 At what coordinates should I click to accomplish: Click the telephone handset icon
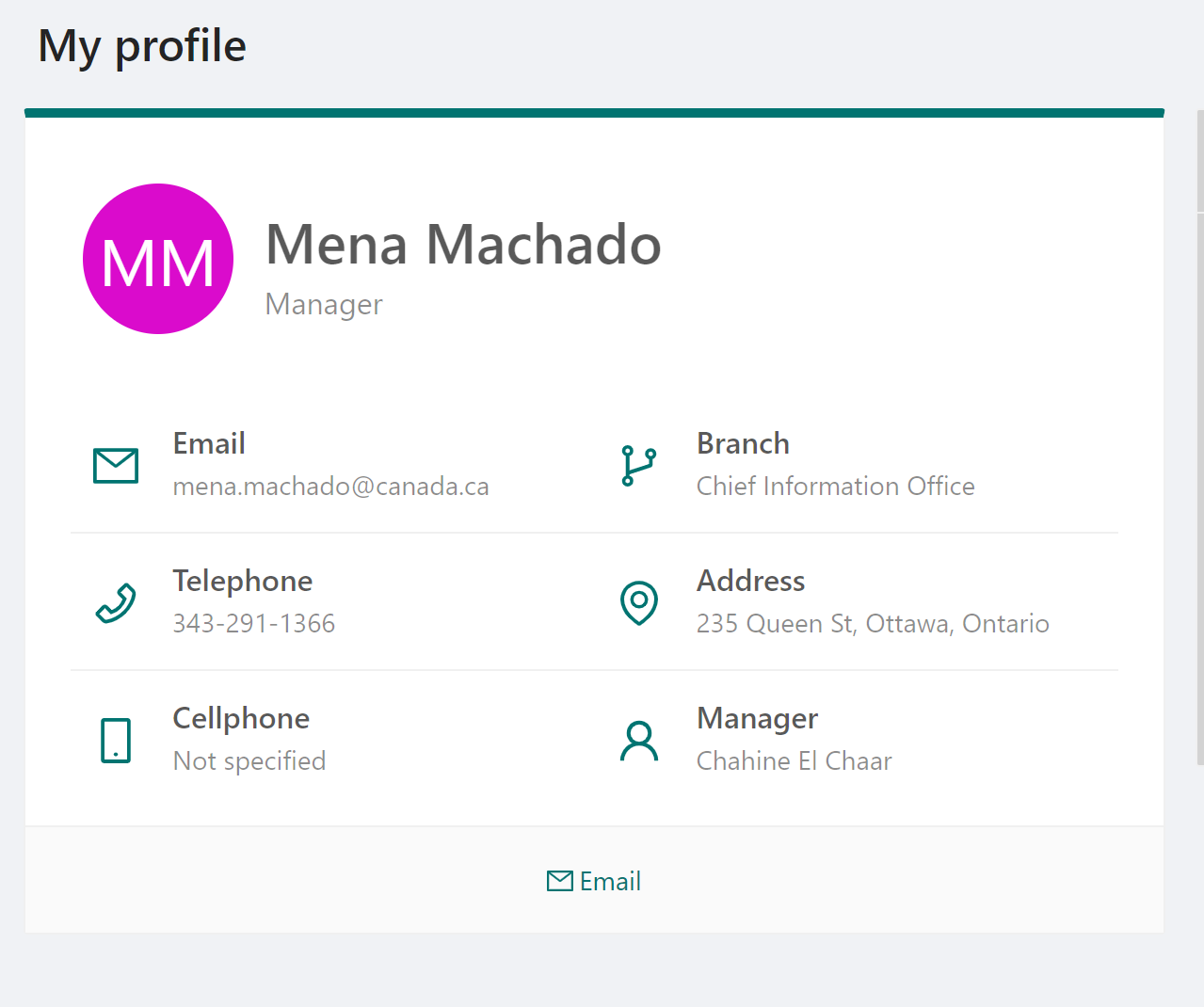pyautogui.click(x=116, y=603)
